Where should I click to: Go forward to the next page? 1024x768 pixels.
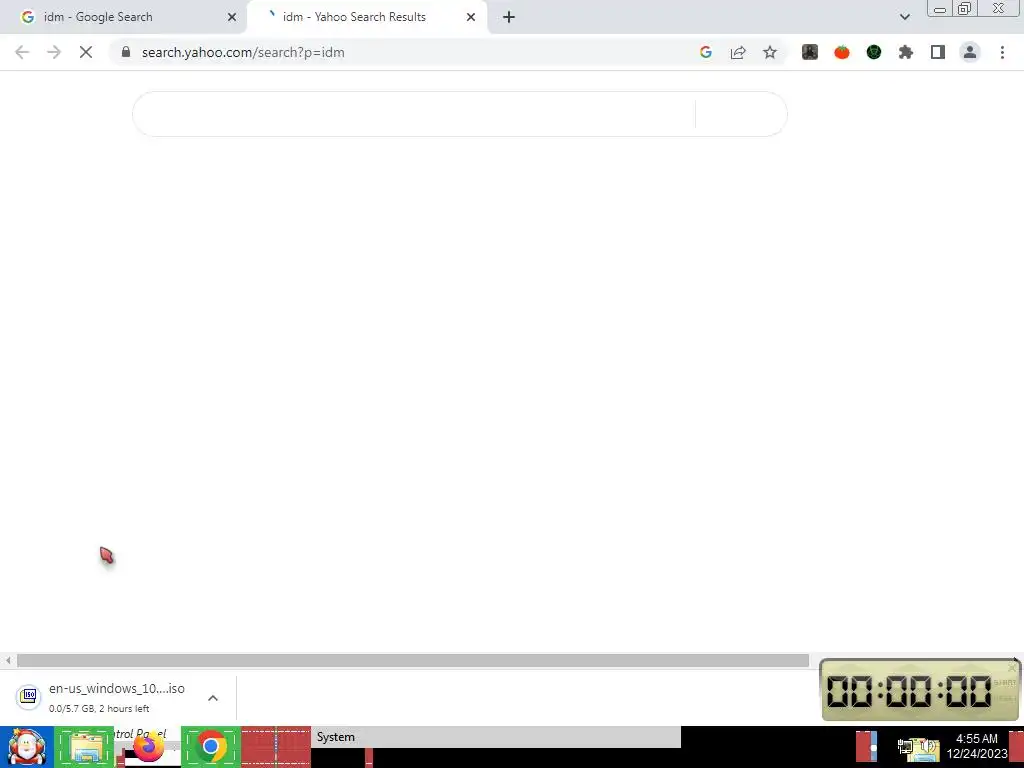54,52
